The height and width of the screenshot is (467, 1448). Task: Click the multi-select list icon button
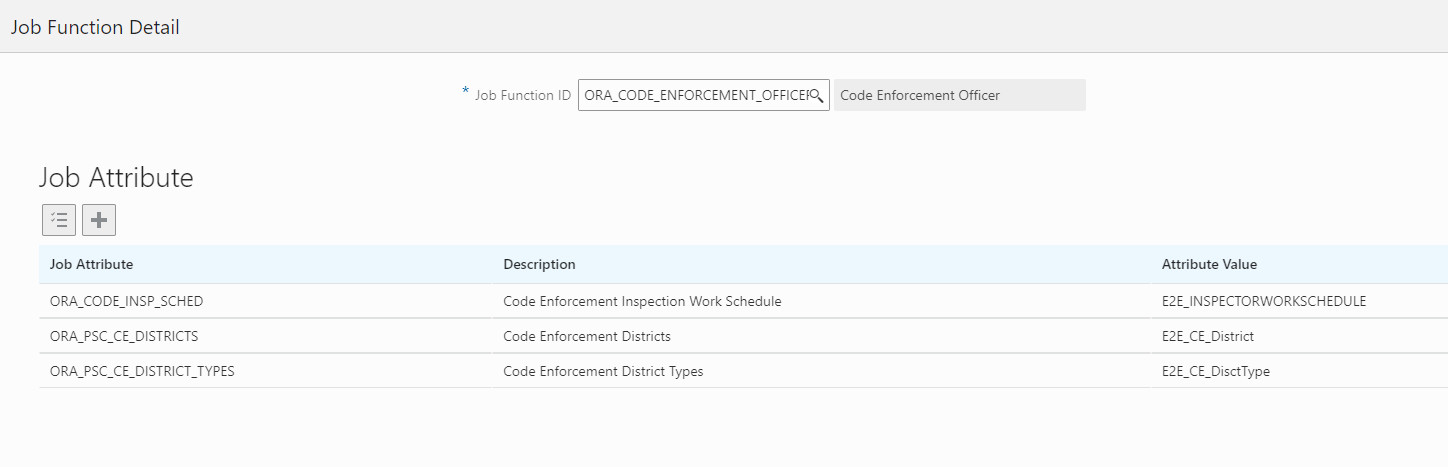(59, 220)
